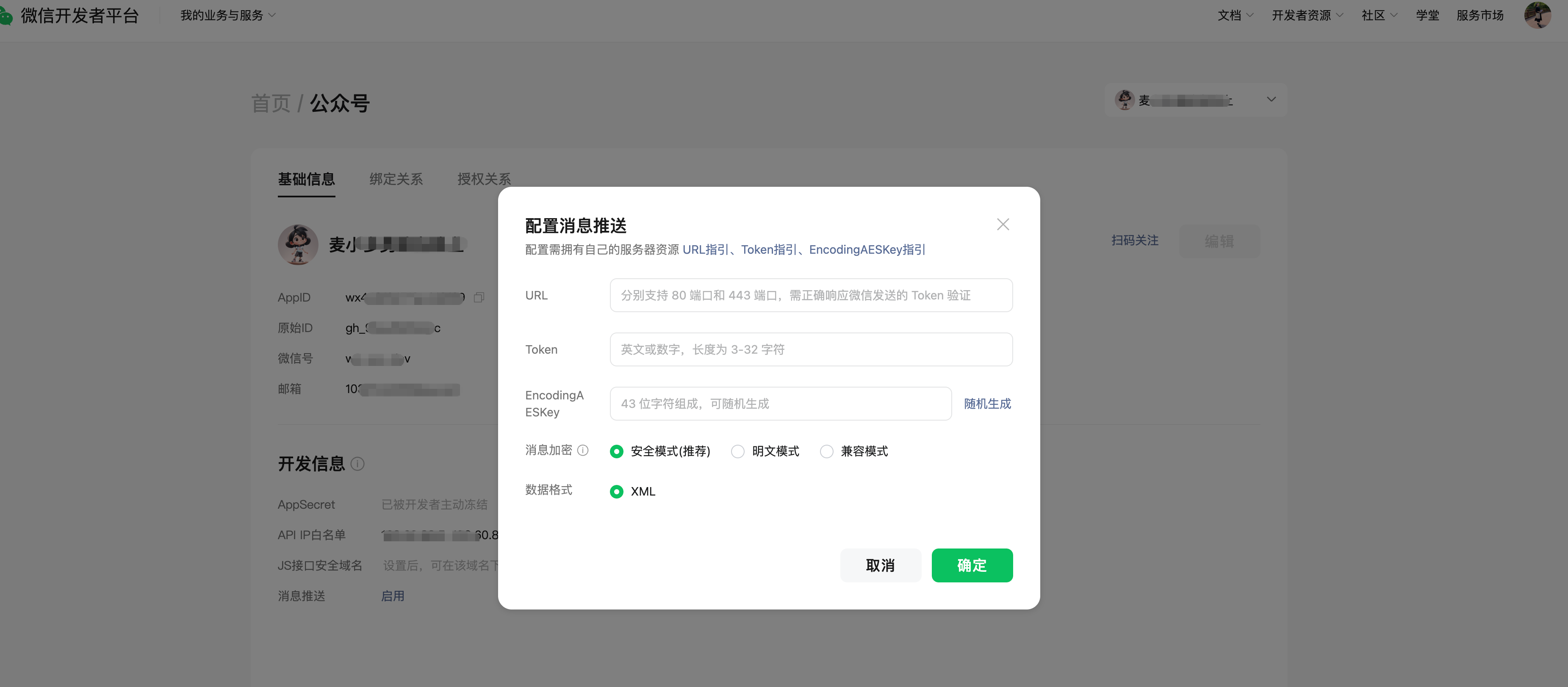Open the account selector dropdown chevron
Image resolution: width=1568 pixels, height=687 pixels.
pos(1271,100)
